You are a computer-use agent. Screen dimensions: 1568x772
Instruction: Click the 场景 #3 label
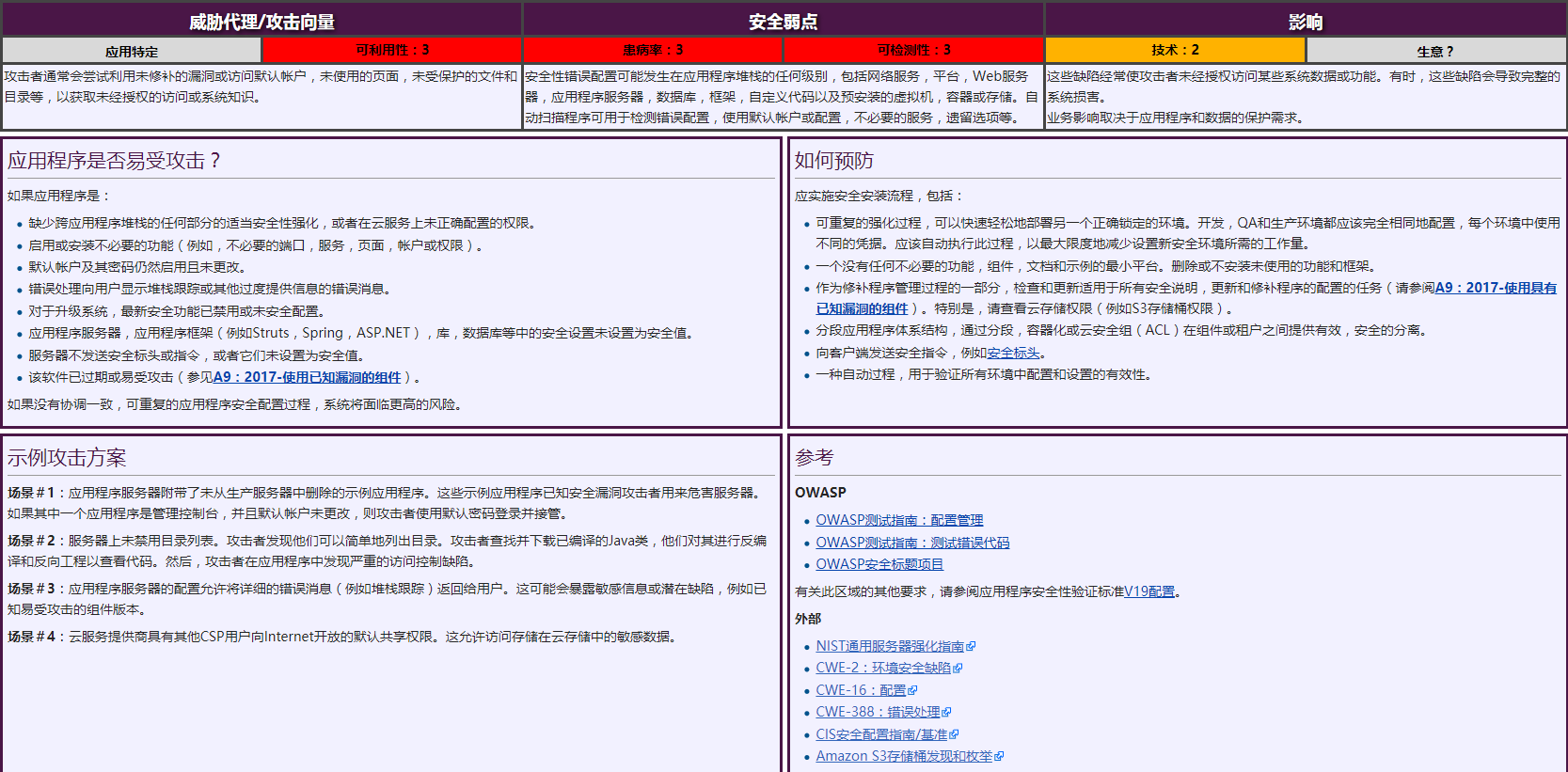(31, 589)
